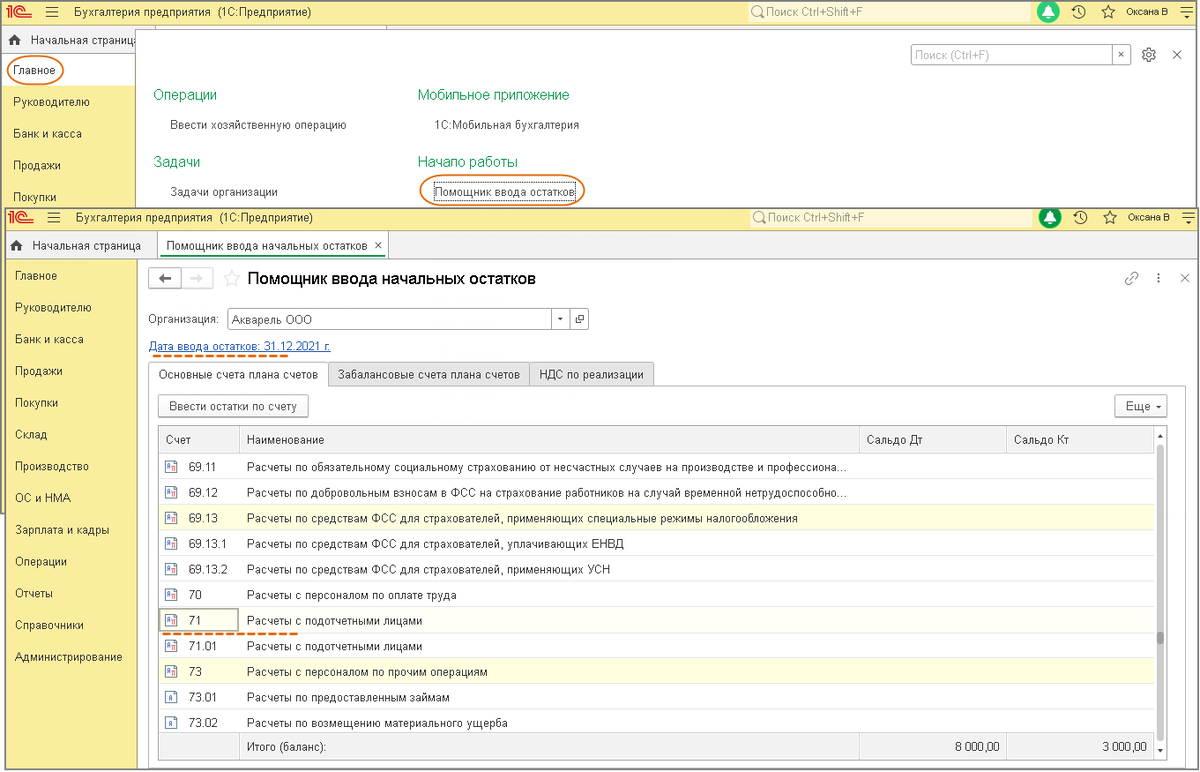Go back with the left arrow button

click(x=165, y=279)
